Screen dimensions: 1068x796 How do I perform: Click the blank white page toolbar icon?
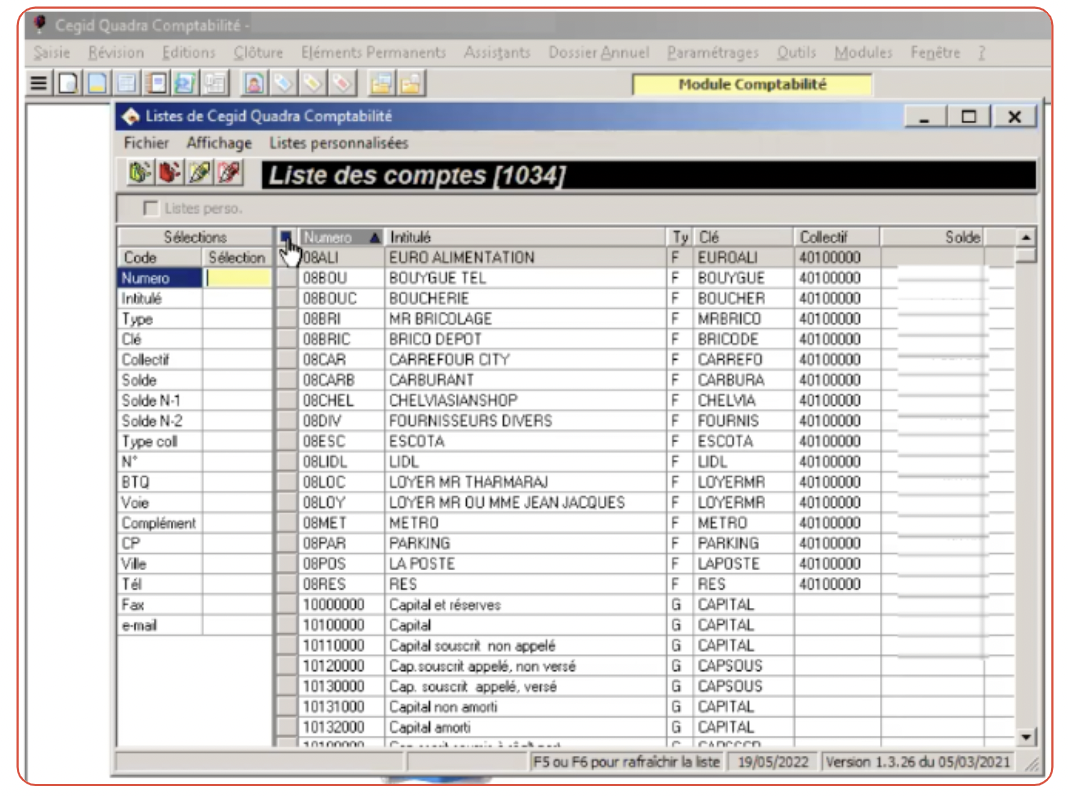[x=68, y=84]
